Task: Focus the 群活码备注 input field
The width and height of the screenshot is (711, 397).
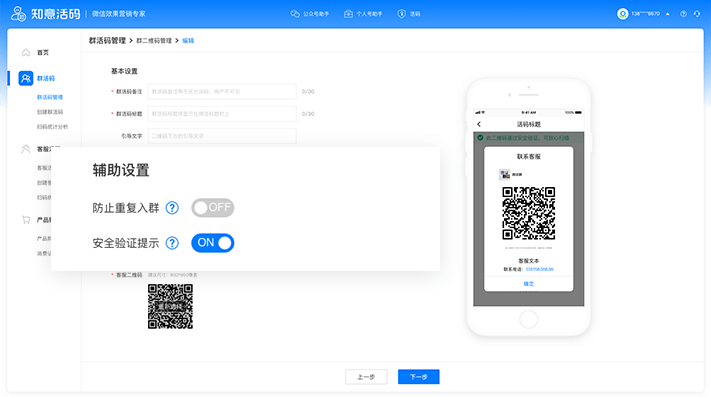Action: [x=222, y=92]
